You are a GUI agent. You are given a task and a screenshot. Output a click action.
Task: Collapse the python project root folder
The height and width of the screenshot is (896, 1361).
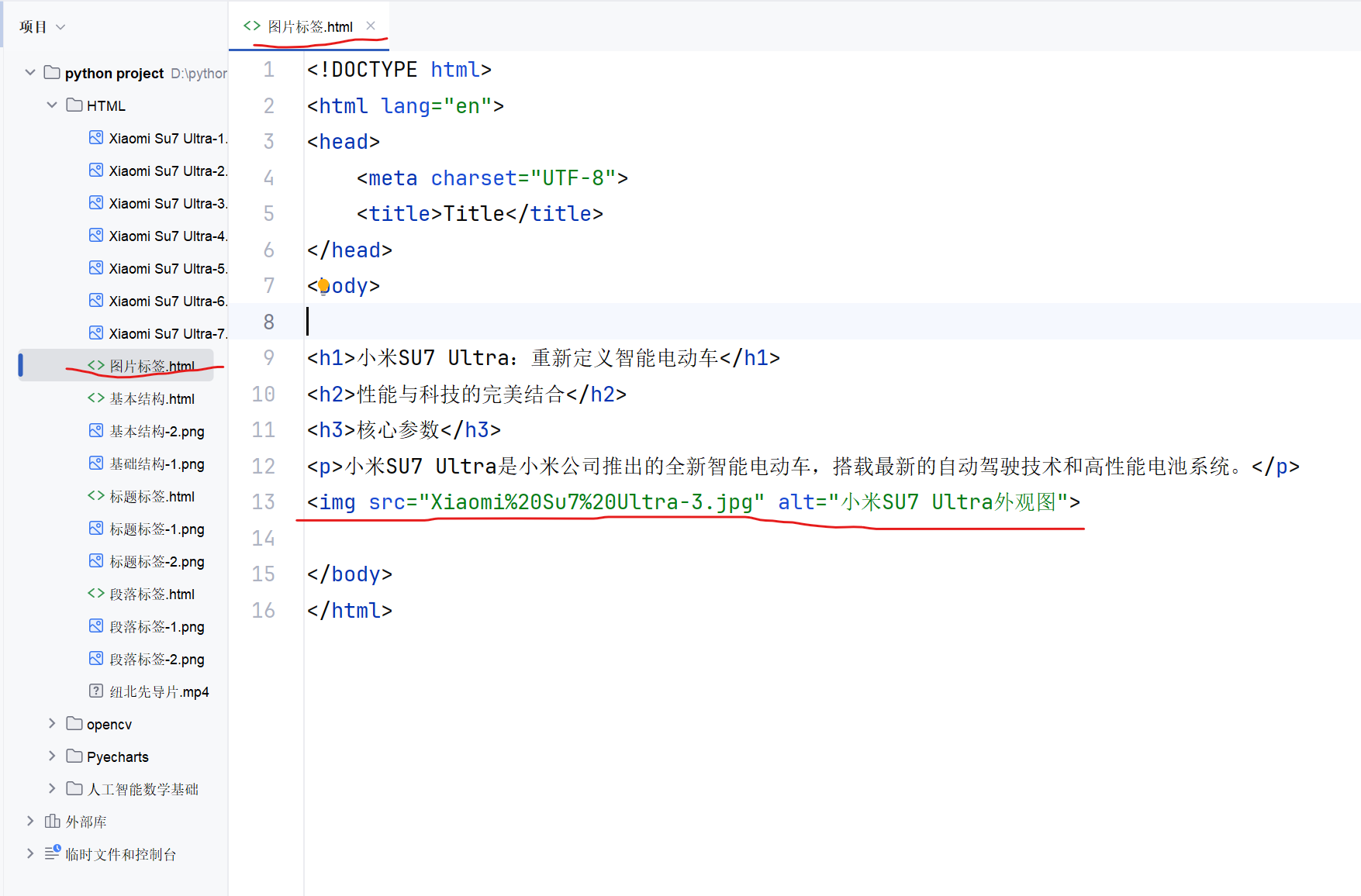pyautogui.click(x=30, y=73)
